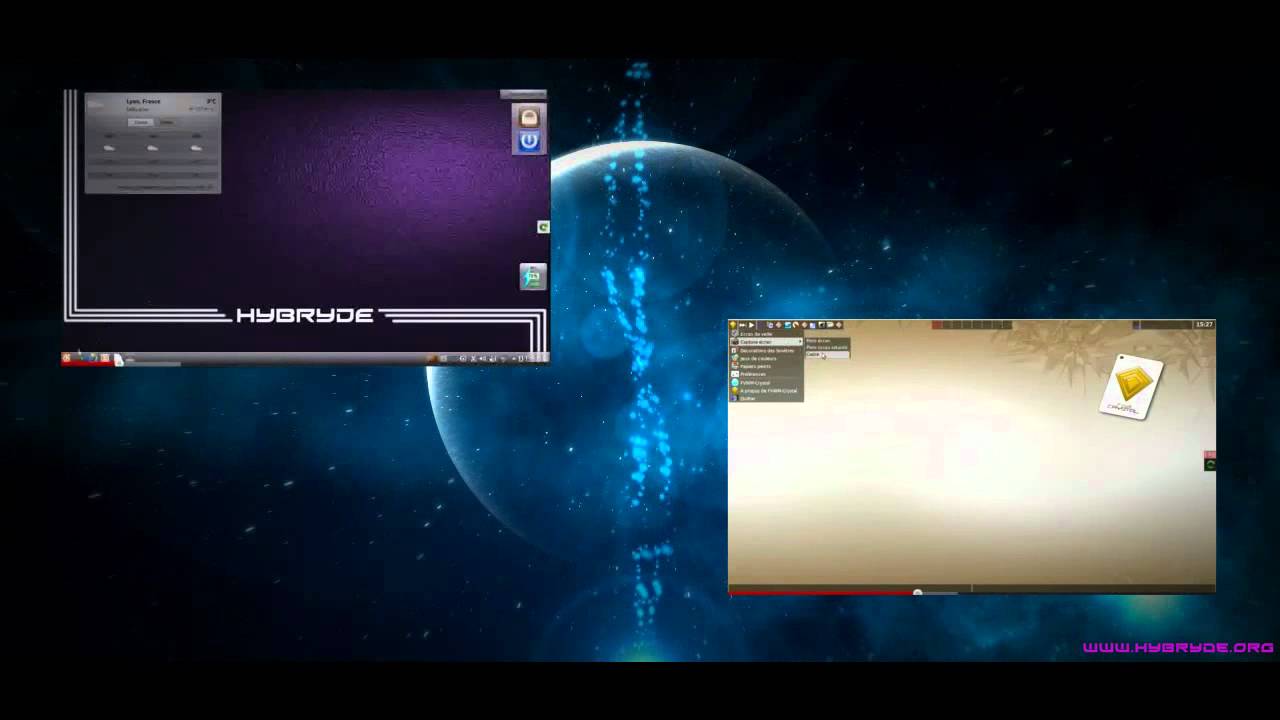
Task: Open the battery power icon in Hybryde window
Action: (533, 276)
